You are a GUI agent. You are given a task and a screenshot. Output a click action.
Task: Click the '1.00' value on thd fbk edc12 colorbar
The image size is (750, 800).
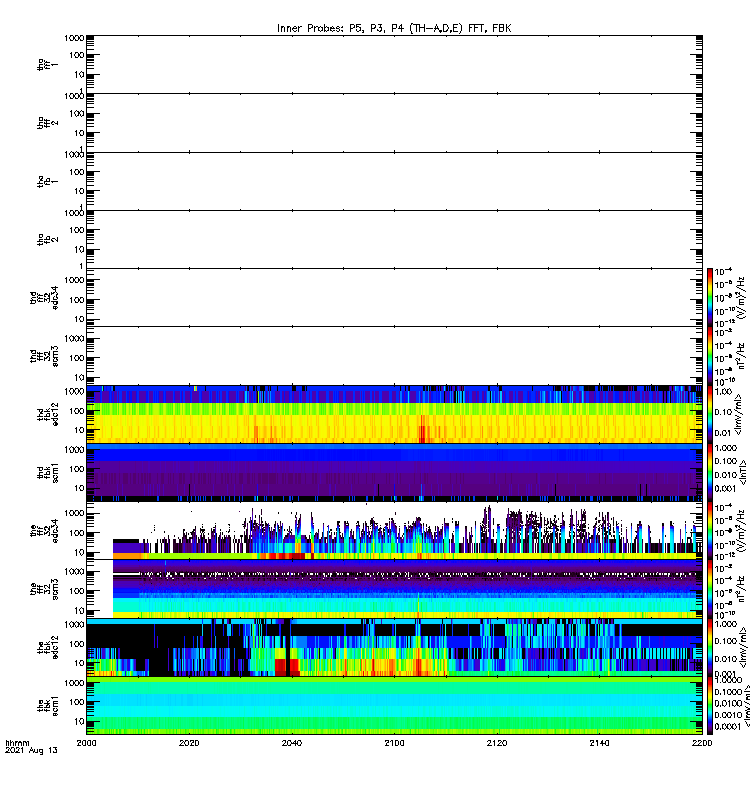723,392
